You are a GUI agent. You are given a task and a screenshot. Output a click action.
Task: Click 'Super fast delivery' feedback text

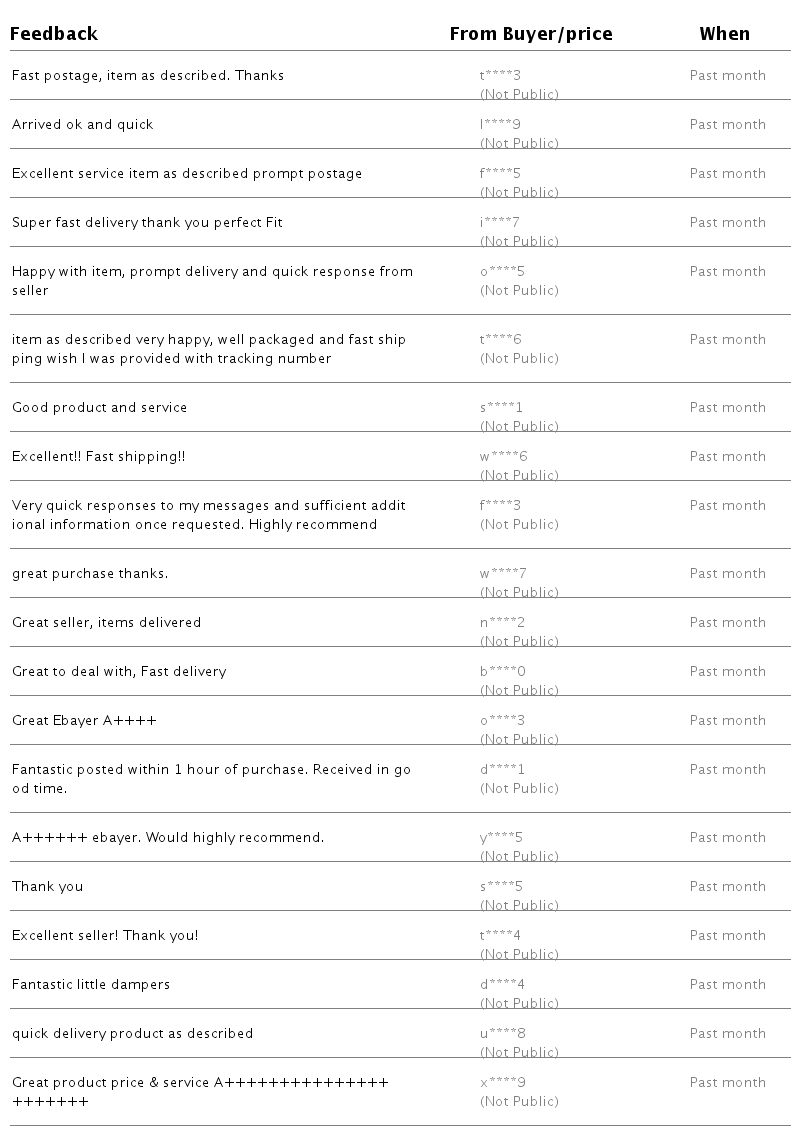[x=147, y=223]
